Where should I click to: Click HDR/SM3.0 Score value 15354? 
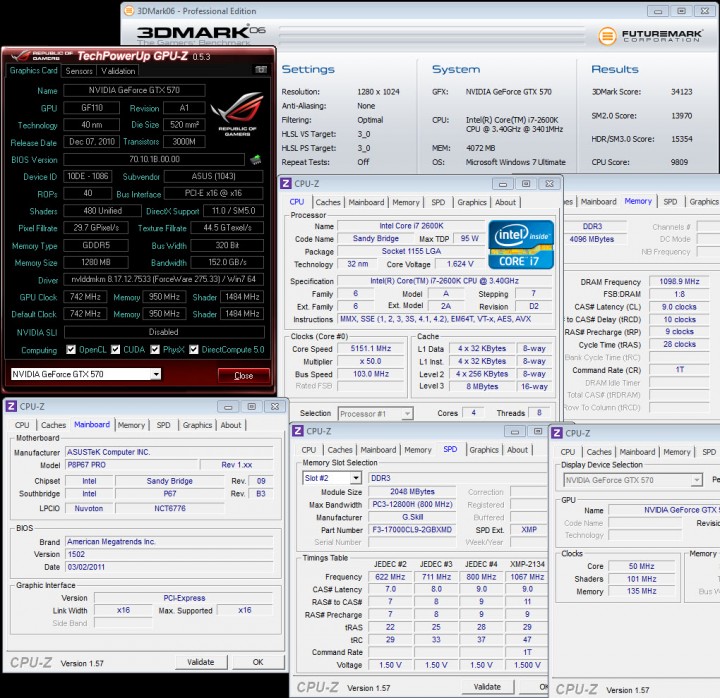click(x=681, y=139)
